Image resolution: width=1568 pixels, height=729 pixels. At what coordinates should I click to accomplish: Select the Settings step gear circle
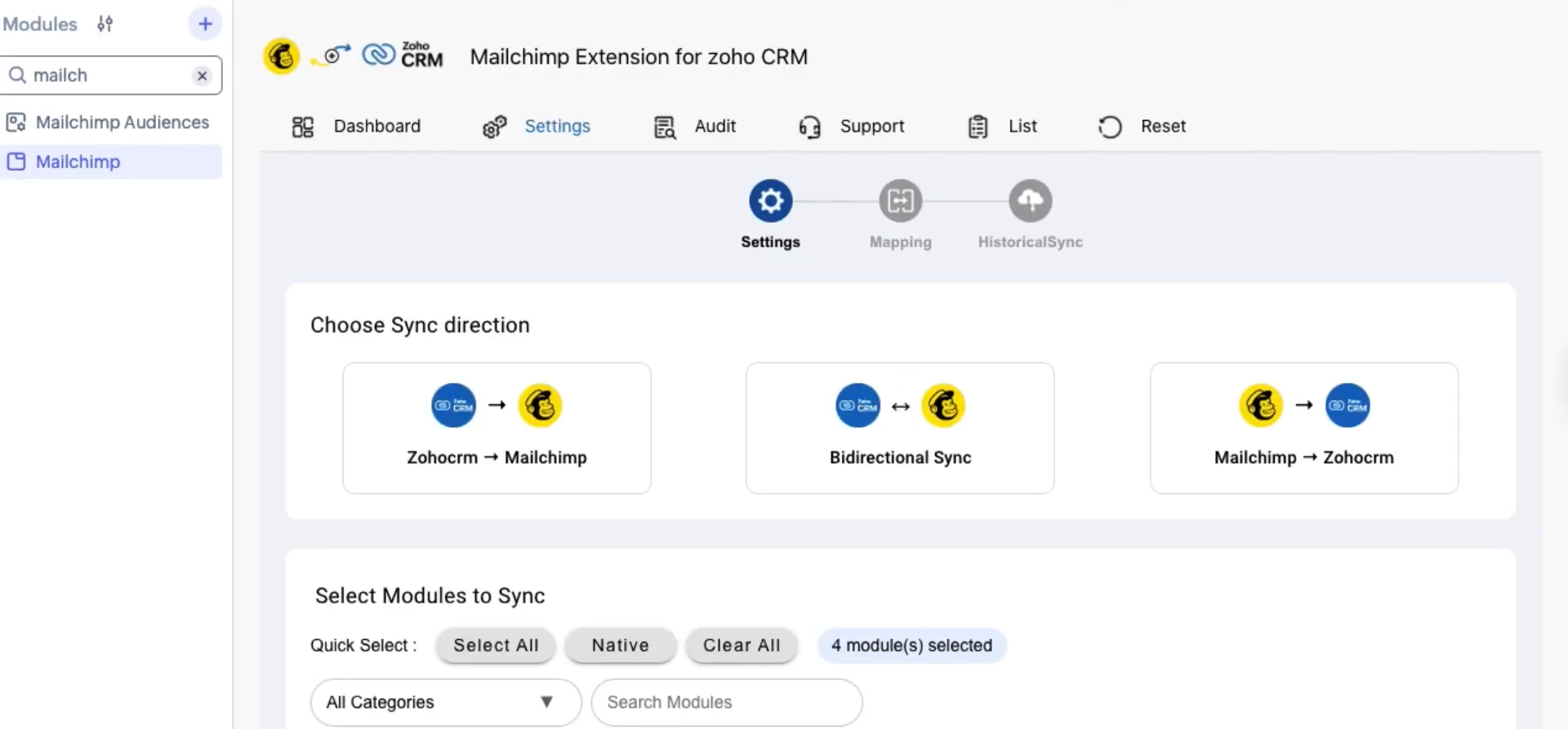click(x=771, y=201)
